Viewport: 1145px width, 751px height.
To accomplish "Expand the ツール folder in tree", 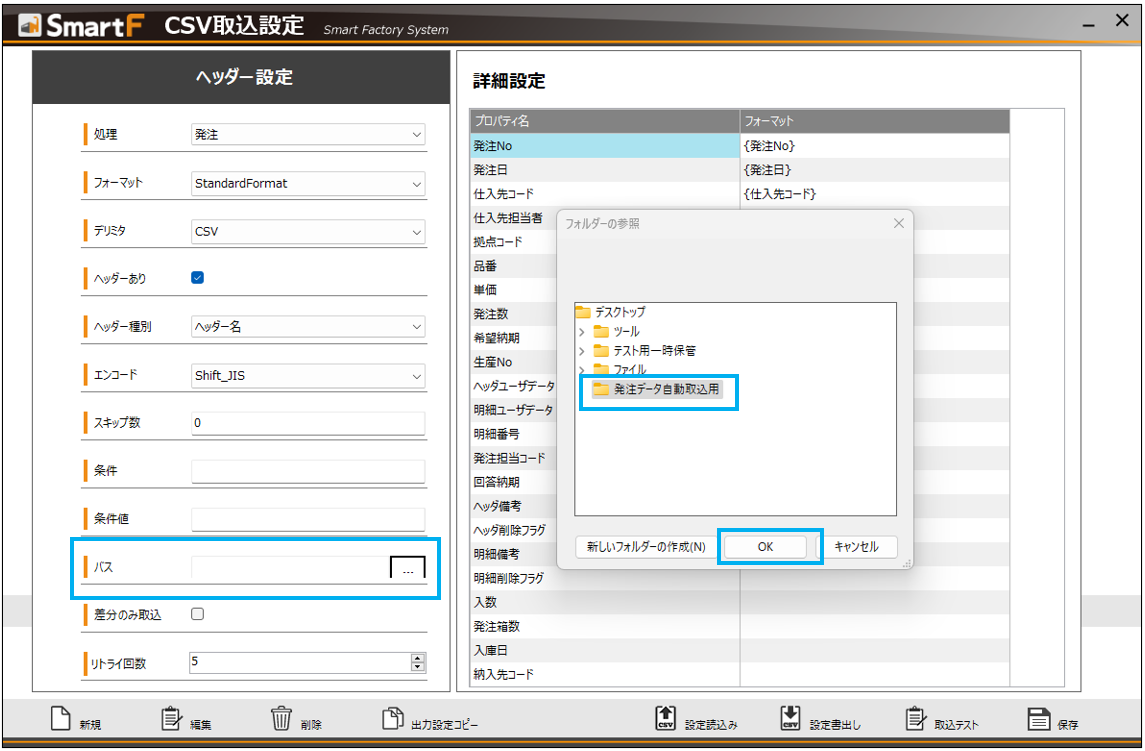I will point(582,331).
